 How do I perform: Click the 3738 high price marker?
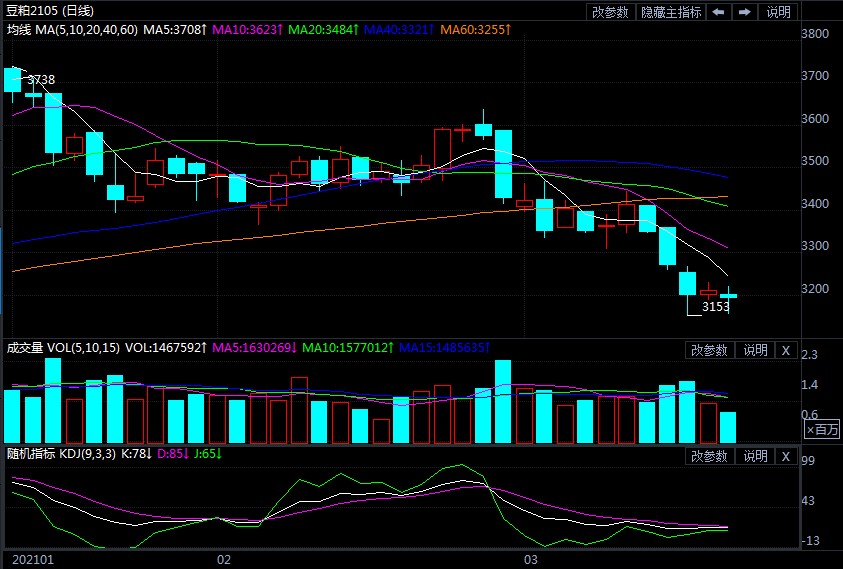click(x=41, y=79)
